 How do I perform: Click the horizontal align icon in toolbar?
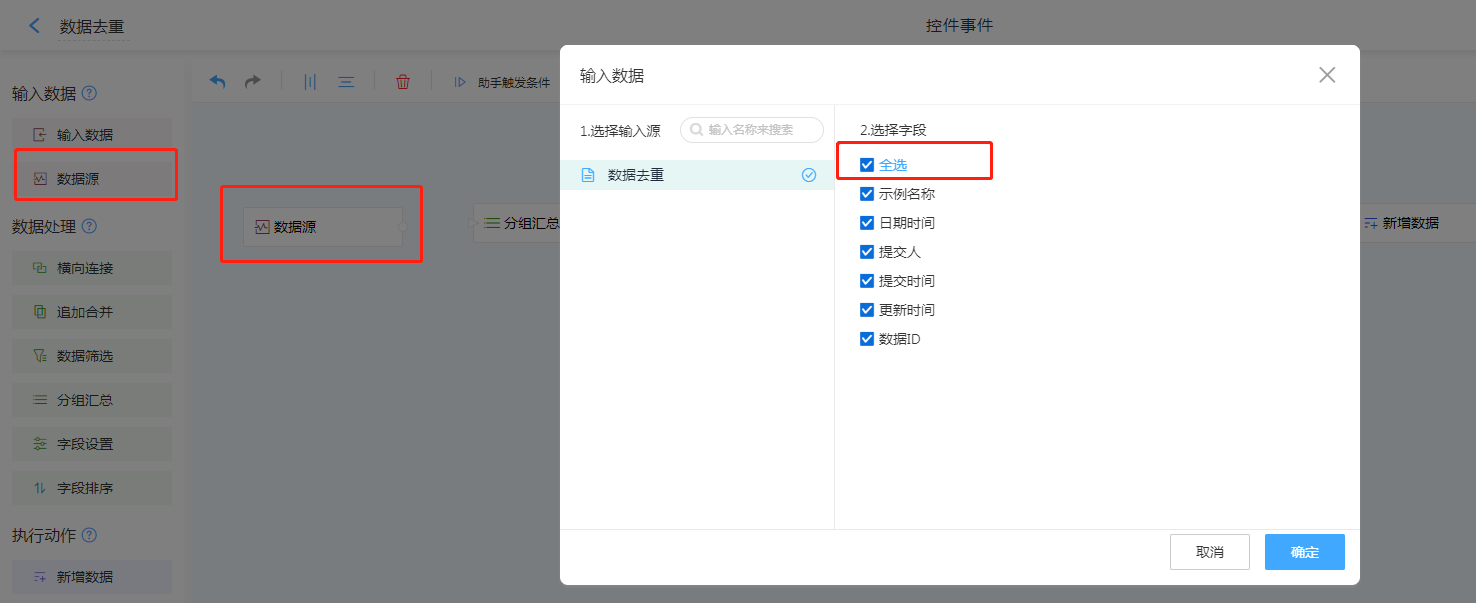(x=346, y=82)
